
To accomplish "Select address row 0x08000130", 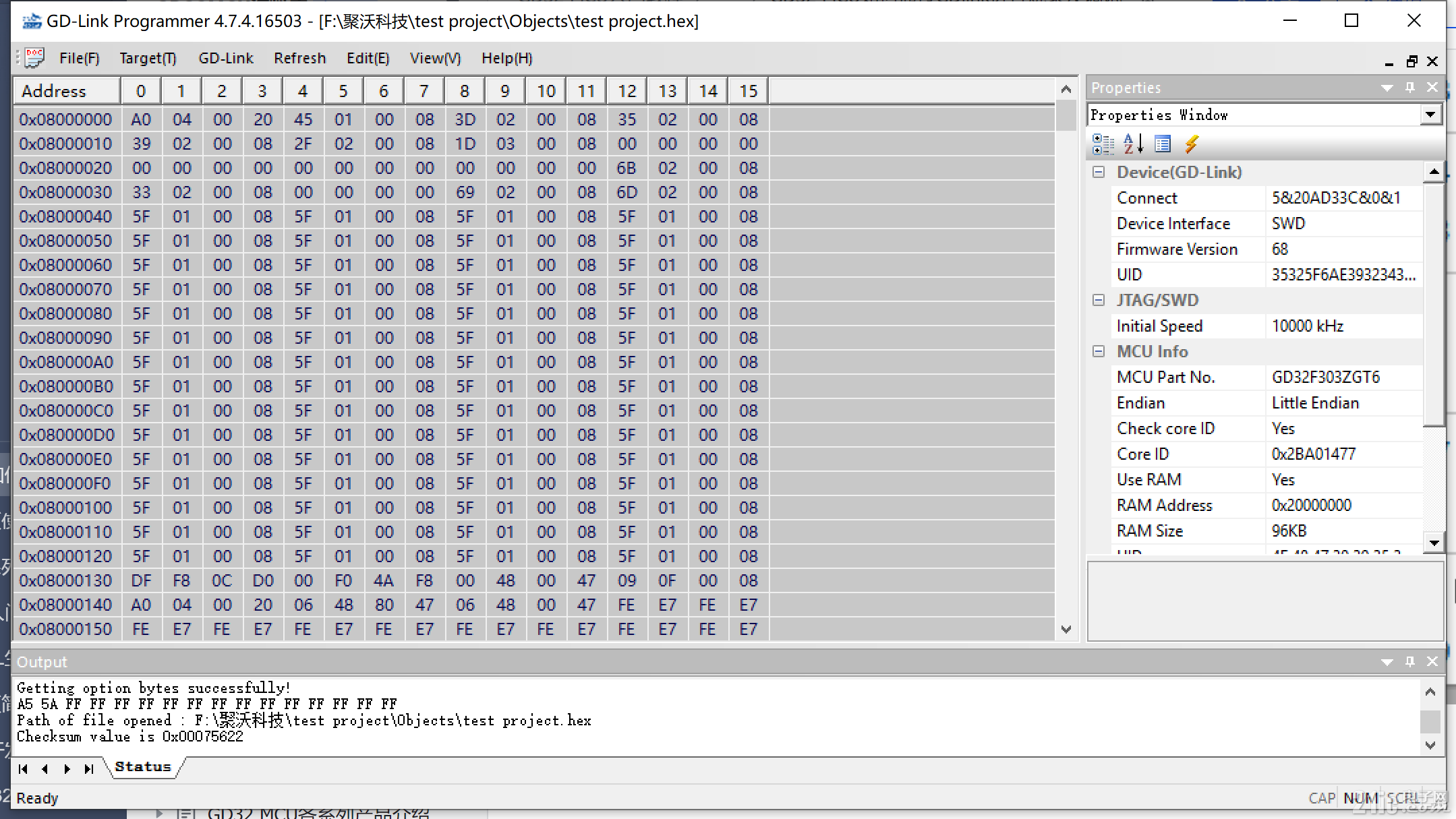I will point(65,580).
